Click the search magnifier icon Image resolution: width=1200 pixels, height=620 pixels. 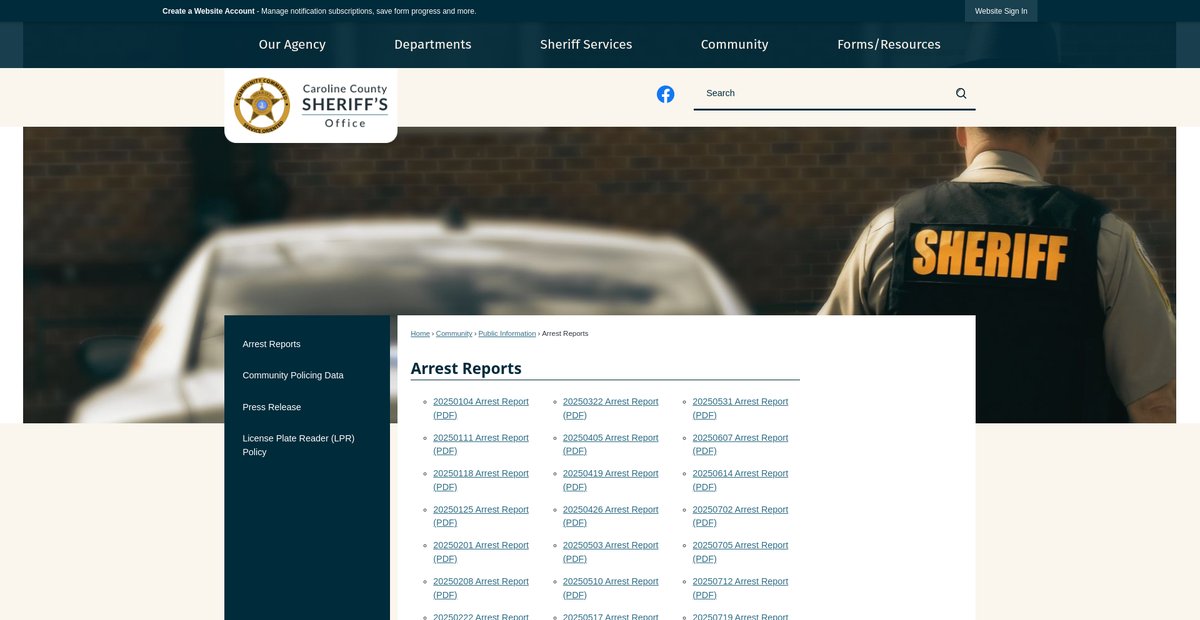tap(961, 93)
